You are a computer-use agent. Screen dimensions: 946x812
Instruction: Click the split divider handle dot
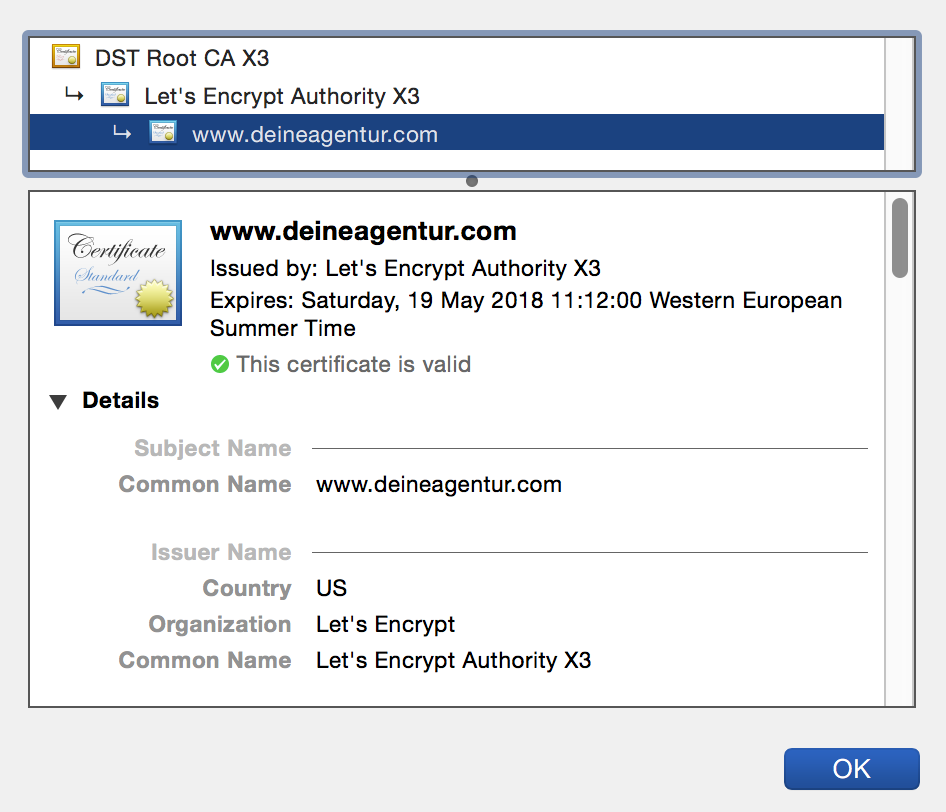click(x=472, y=181)
